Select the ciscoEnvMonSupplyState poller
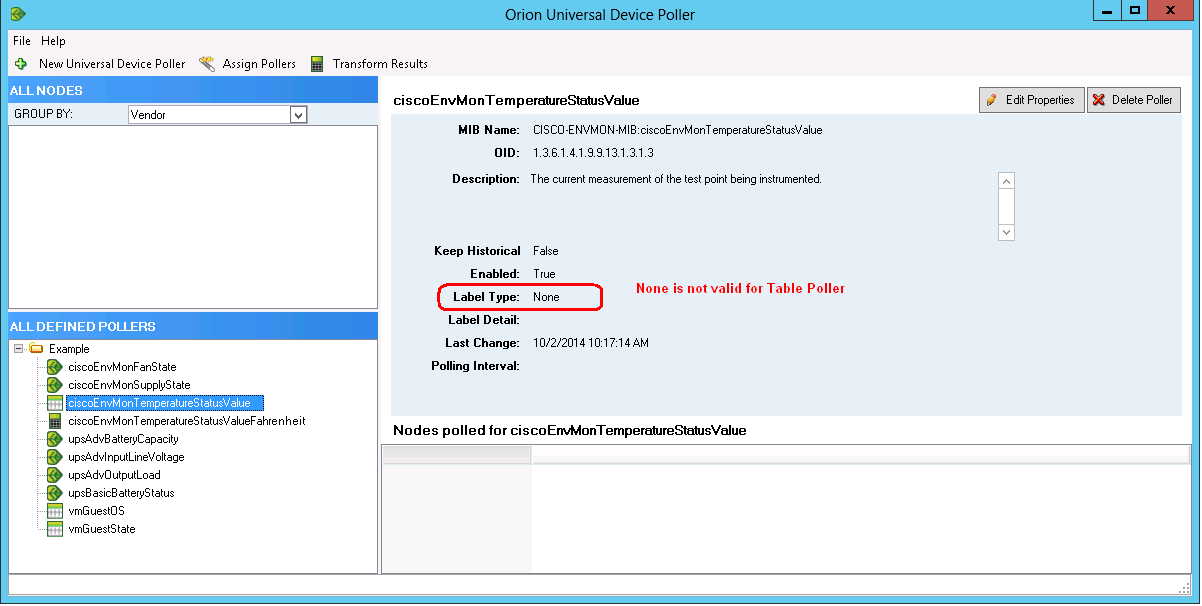This screenshot has height=606, width=1202. coord(129,385)
